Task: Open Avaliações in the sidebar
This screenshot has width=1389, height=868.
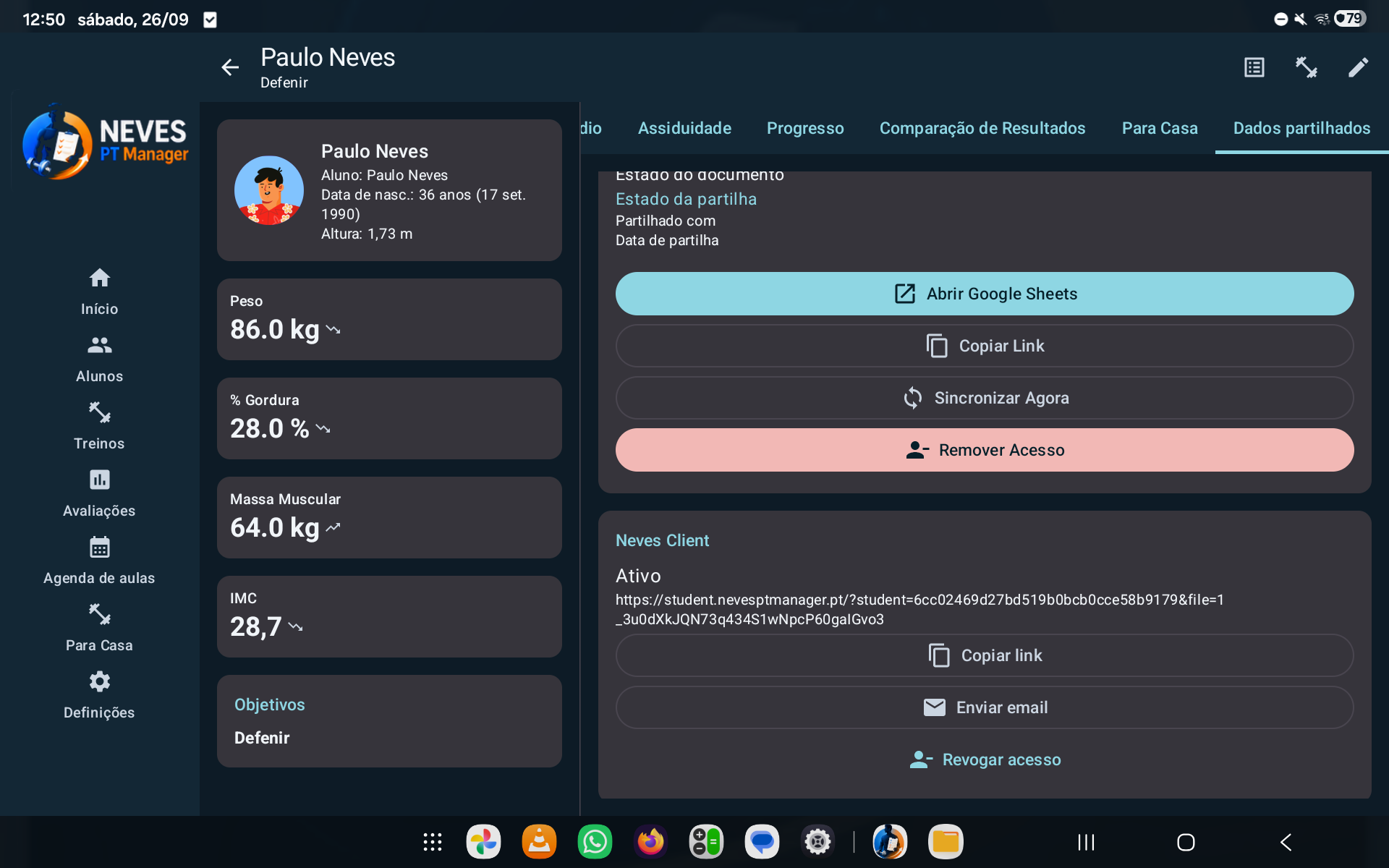Action: [x=99, y=493]
